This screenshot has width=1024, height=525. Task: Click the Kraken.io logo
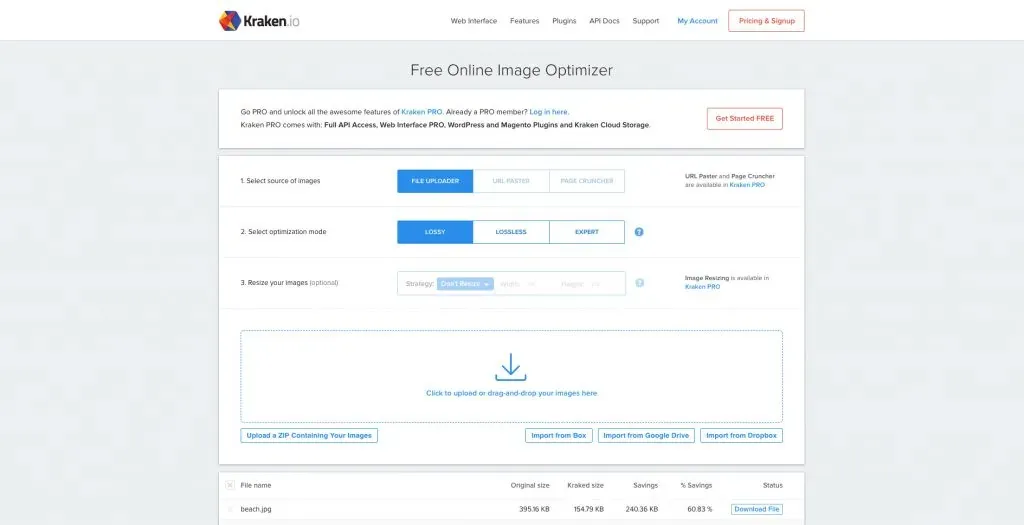click(259, 21)
